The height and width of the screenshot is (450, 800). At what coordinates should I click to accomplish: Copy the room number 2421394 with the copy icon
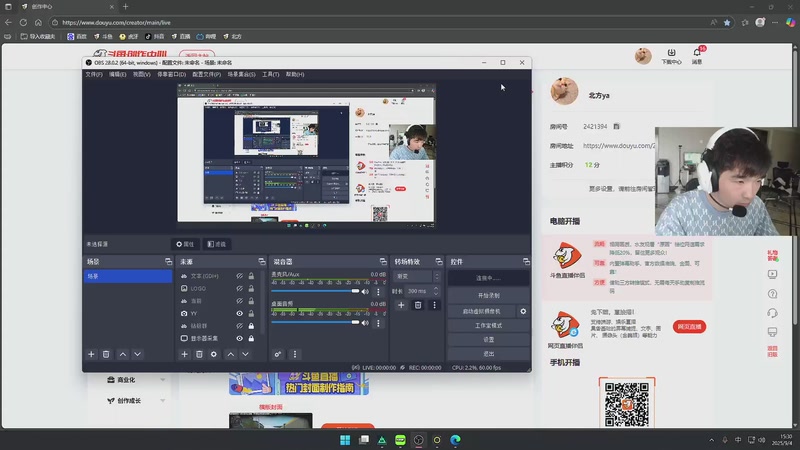tap(616, 126)
